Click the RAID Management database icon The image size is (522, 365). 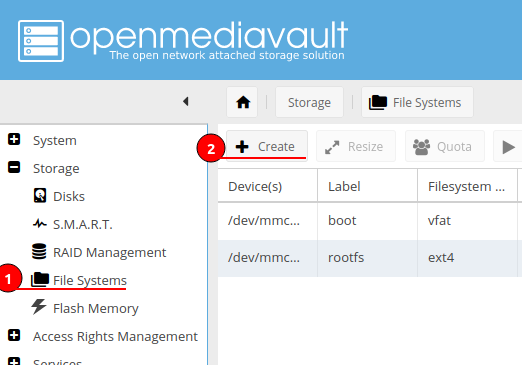tap(39, 251)
